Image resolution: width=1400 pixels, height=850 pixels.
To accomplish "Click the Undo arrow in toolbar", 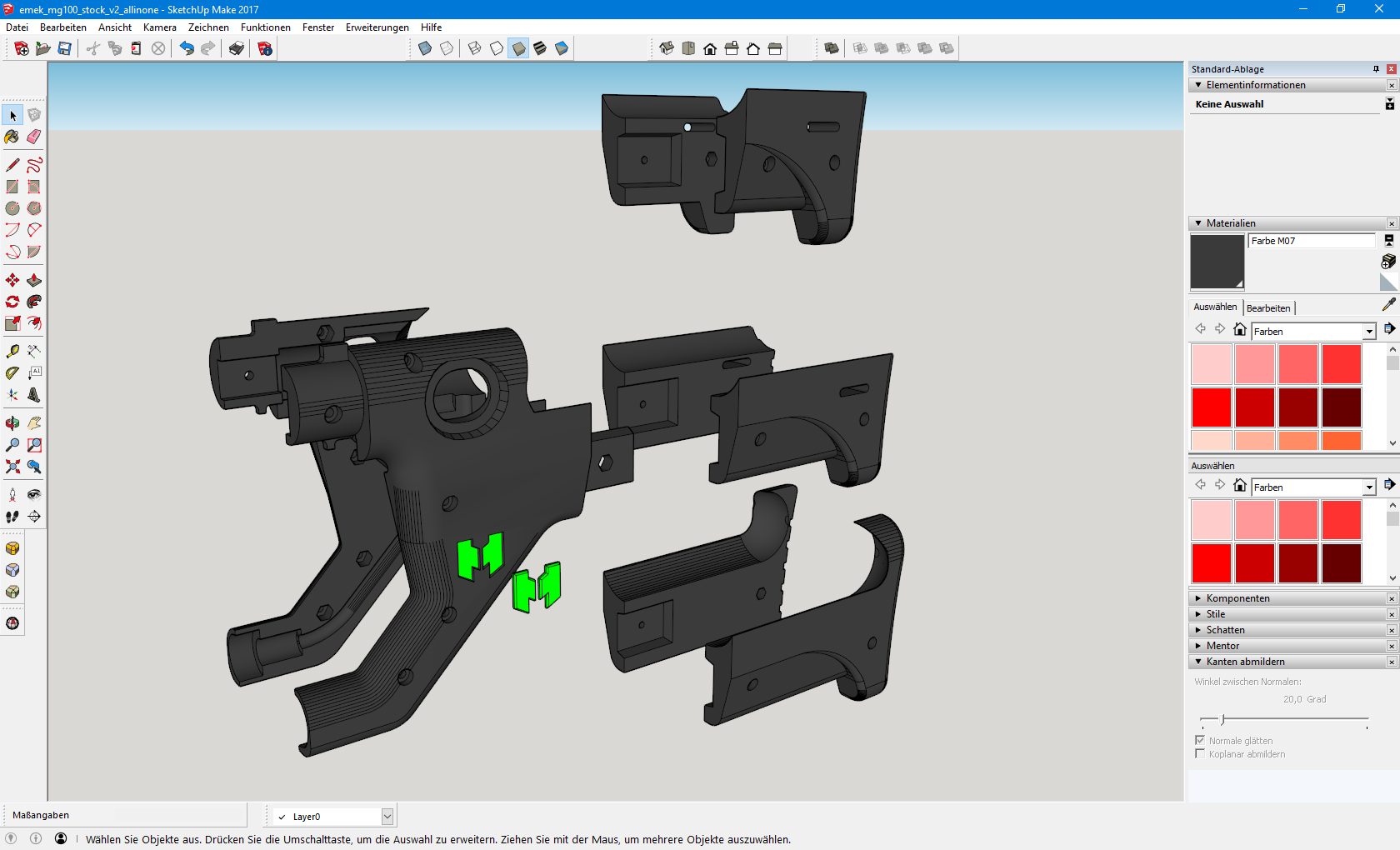I will tap(187, 48).
